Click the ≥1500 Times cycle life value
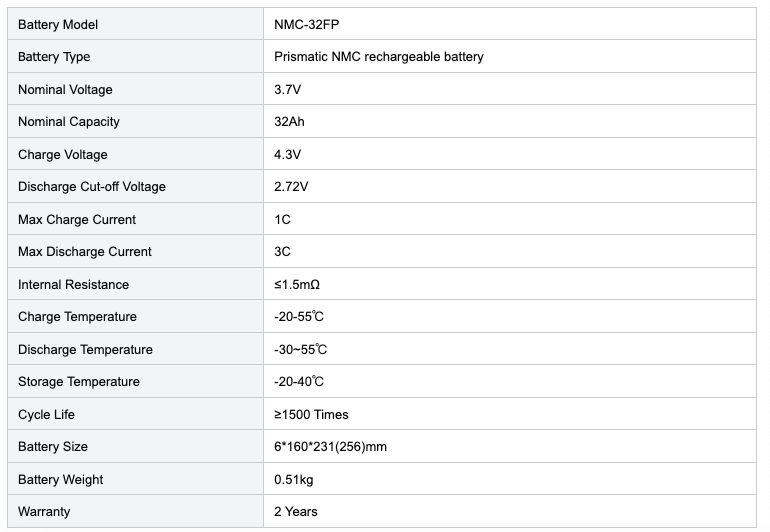 tap(311, 415)
